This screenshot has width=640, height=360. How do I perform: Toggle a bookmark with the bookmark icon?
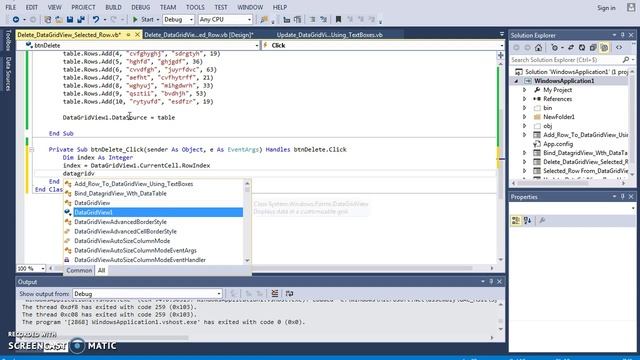coord(338,19)
